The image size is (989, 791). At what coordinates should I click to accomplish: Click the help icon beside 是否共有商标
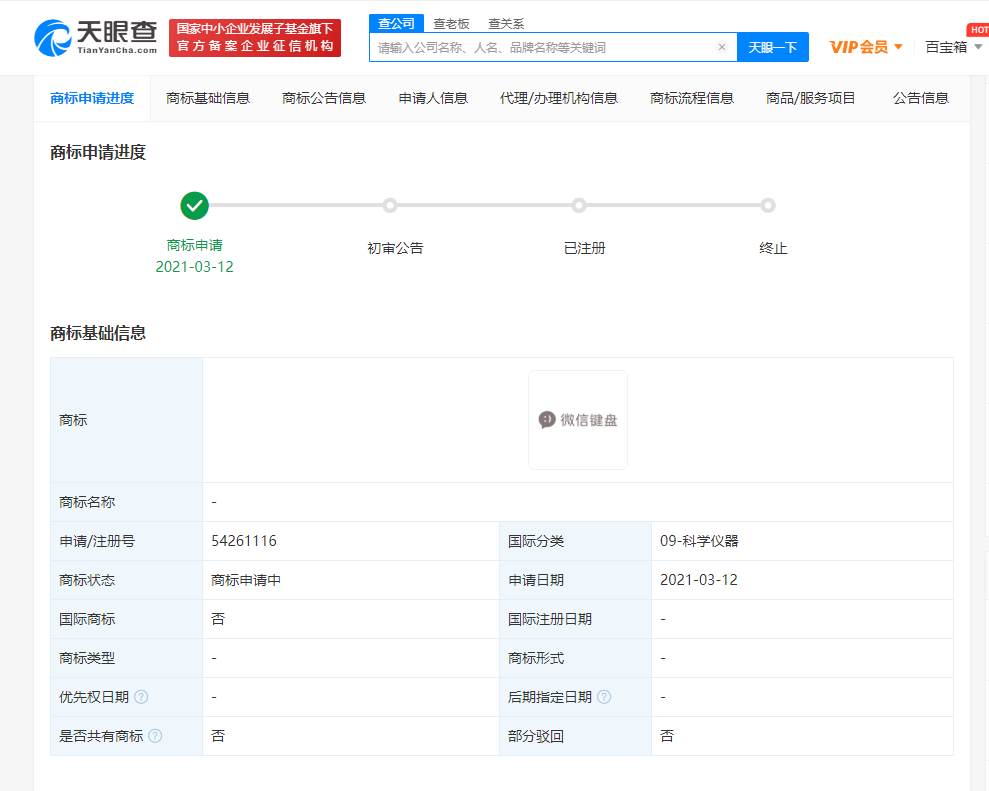[x=155, y=736]
